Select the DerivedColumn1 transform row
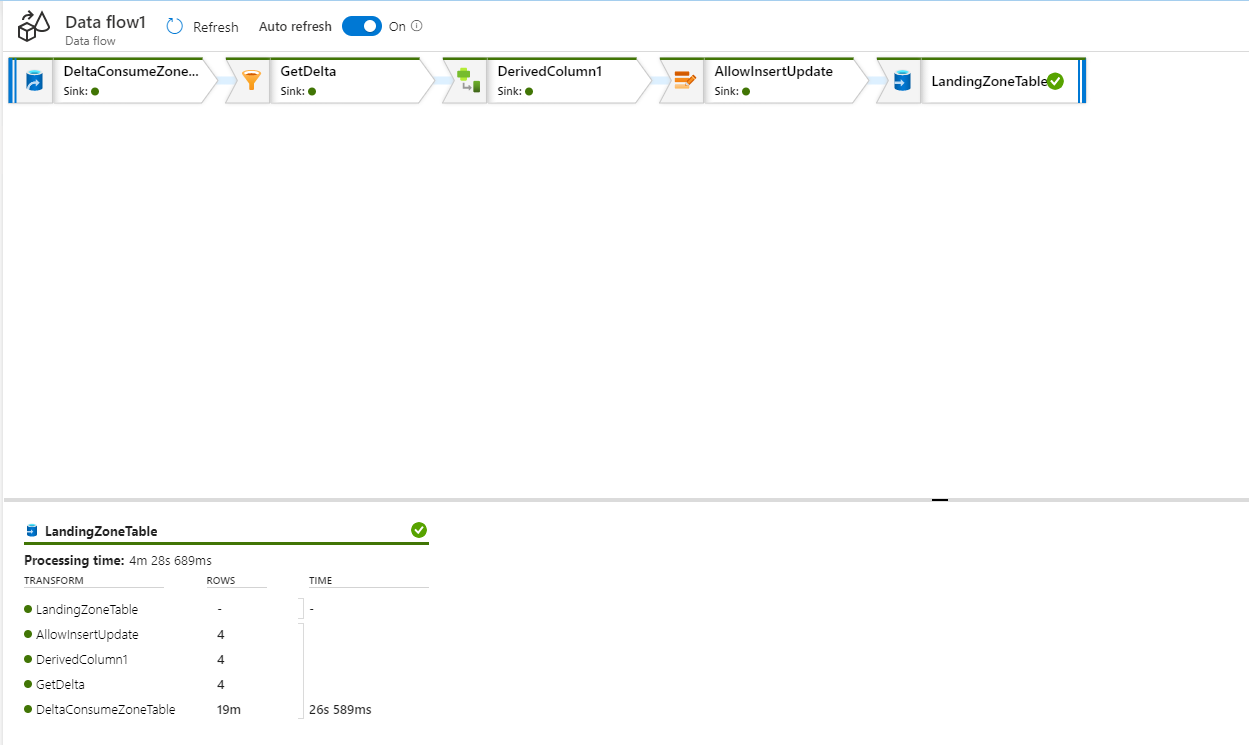This screenshot has height=745, width=1249. coord(226,659)
